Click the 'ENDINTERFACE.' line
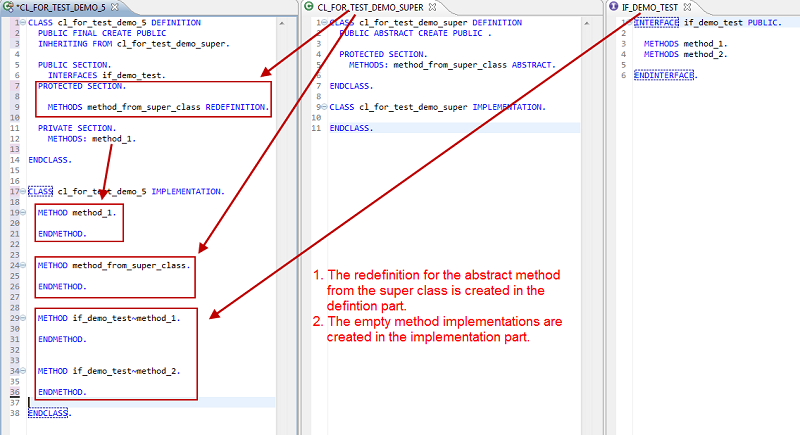Viewport: 800px width, 435px height. click(x=666, y=75)
